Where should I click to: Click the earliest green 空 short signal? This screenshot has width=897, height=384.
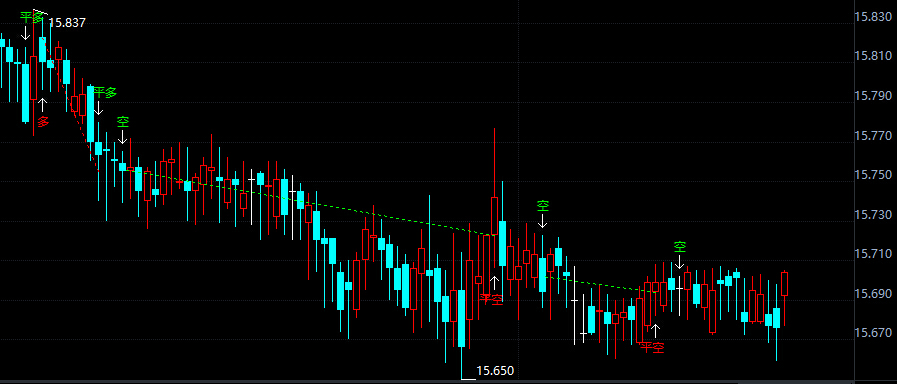[123, 122]
